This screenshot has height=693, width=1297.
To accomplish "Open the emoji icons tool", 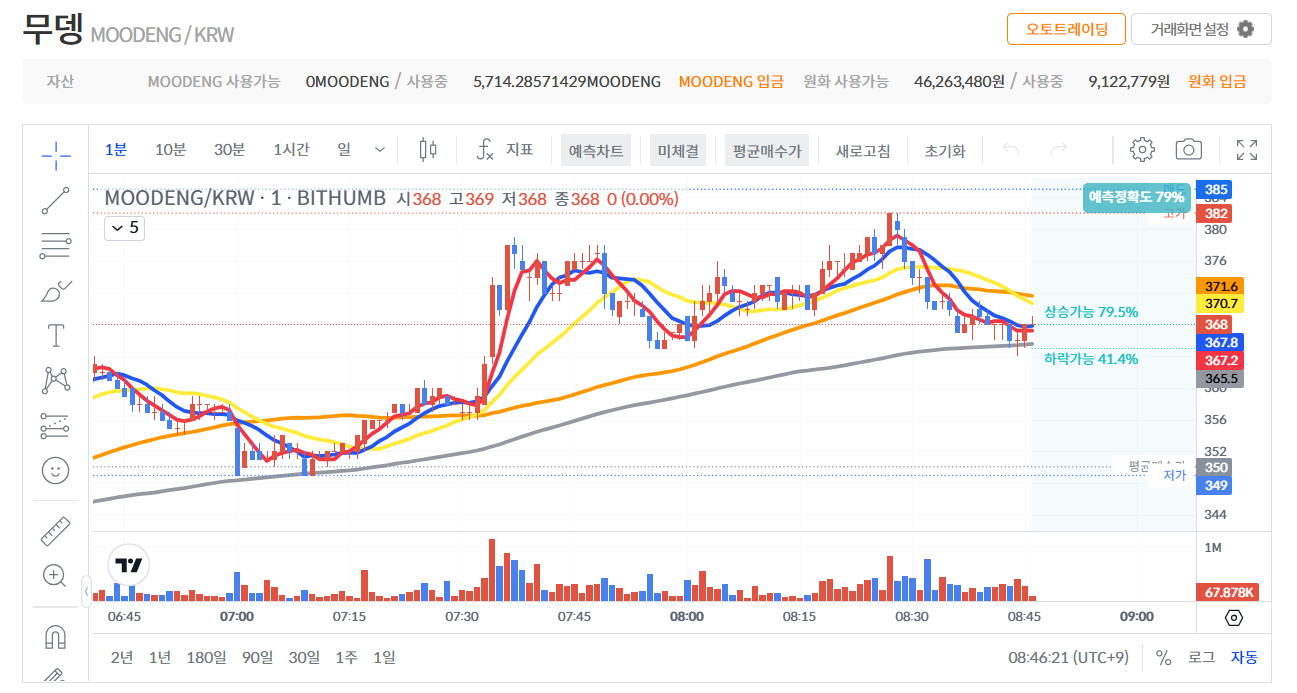I will 56,470.
